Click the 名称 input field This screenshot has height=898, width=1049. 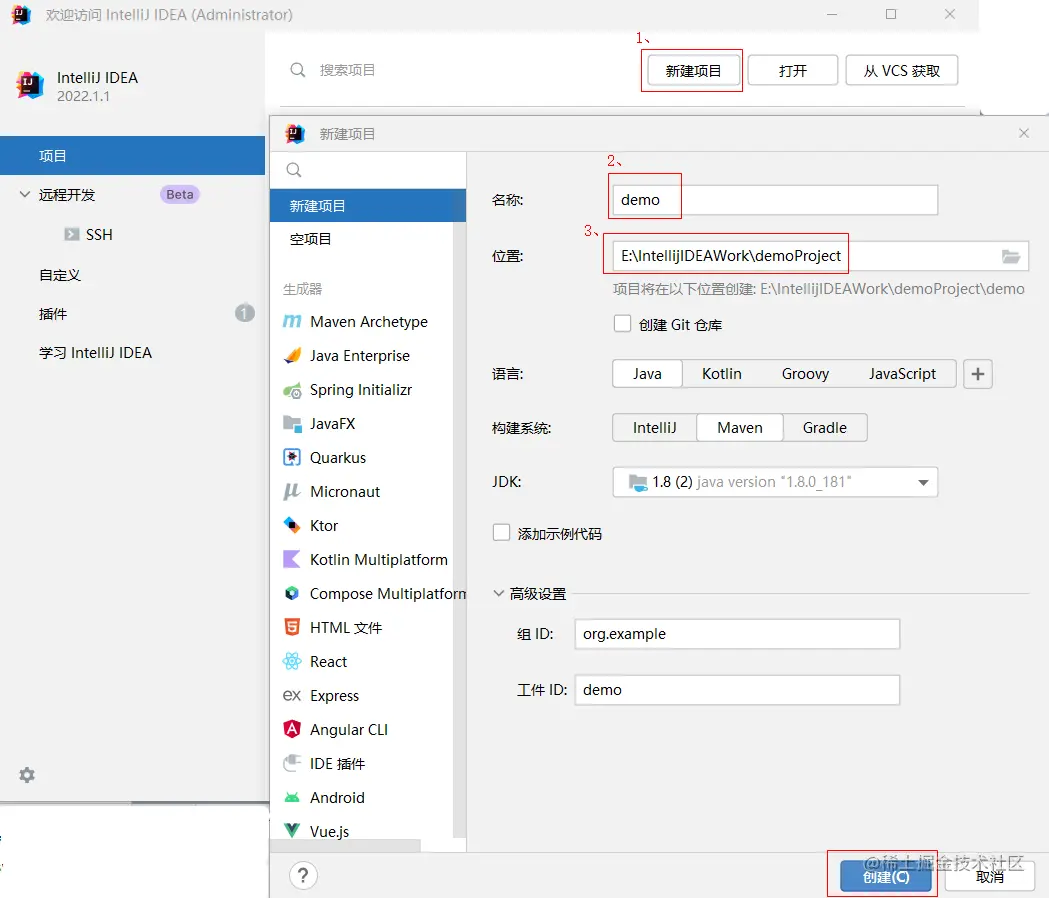click(x=775, y=200)
